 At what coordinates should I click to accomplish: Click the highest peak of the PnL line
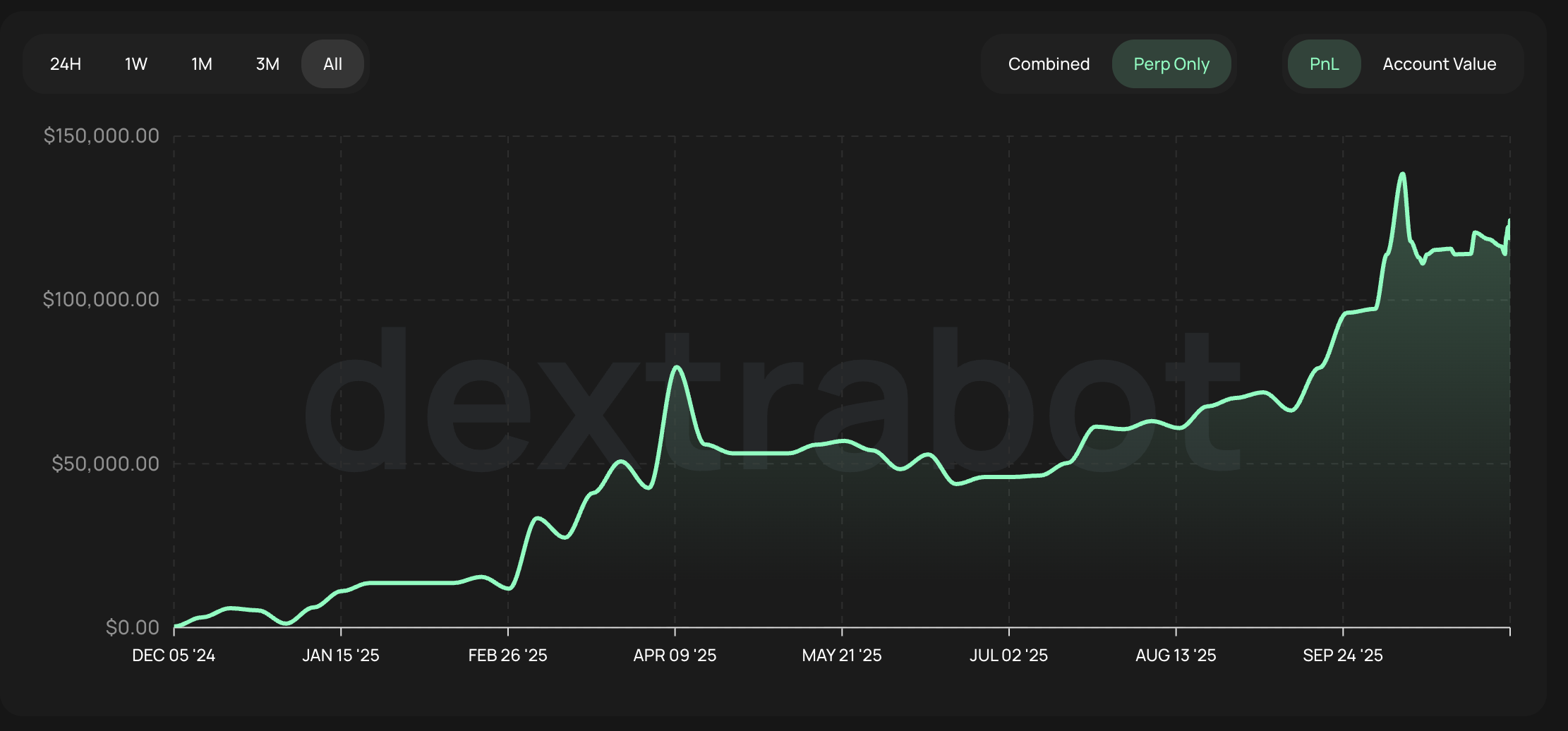tap(1402, 174)
